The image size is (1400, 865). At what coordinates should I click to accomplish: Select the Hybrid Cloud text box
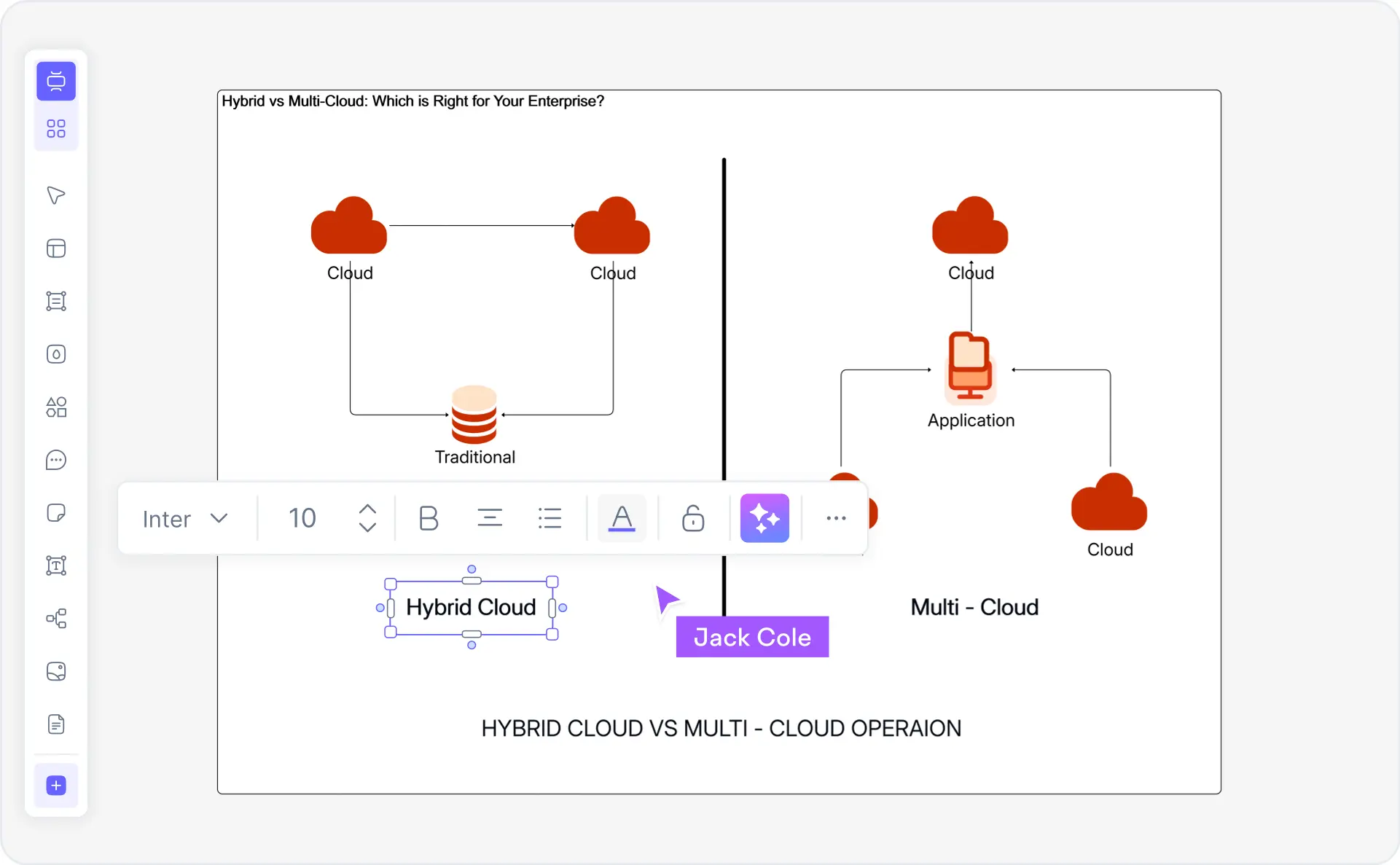pyautogui.click(x=472, y=607)
